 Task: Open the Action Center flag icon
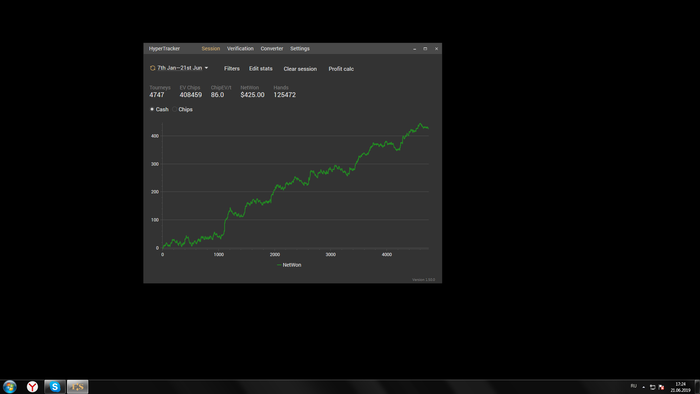tap(661, 387)
